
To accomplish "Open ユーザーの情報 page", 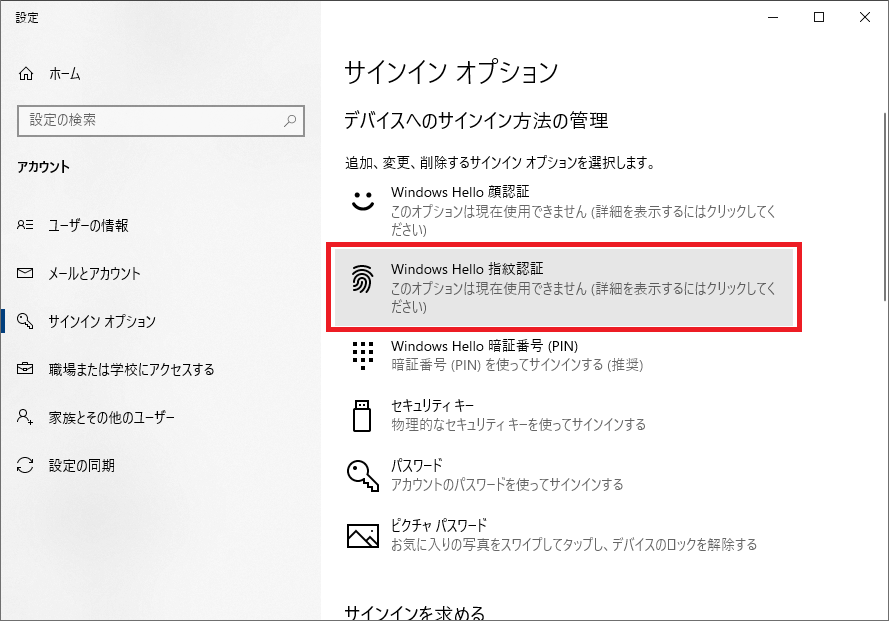I will [x=88, y=226].
